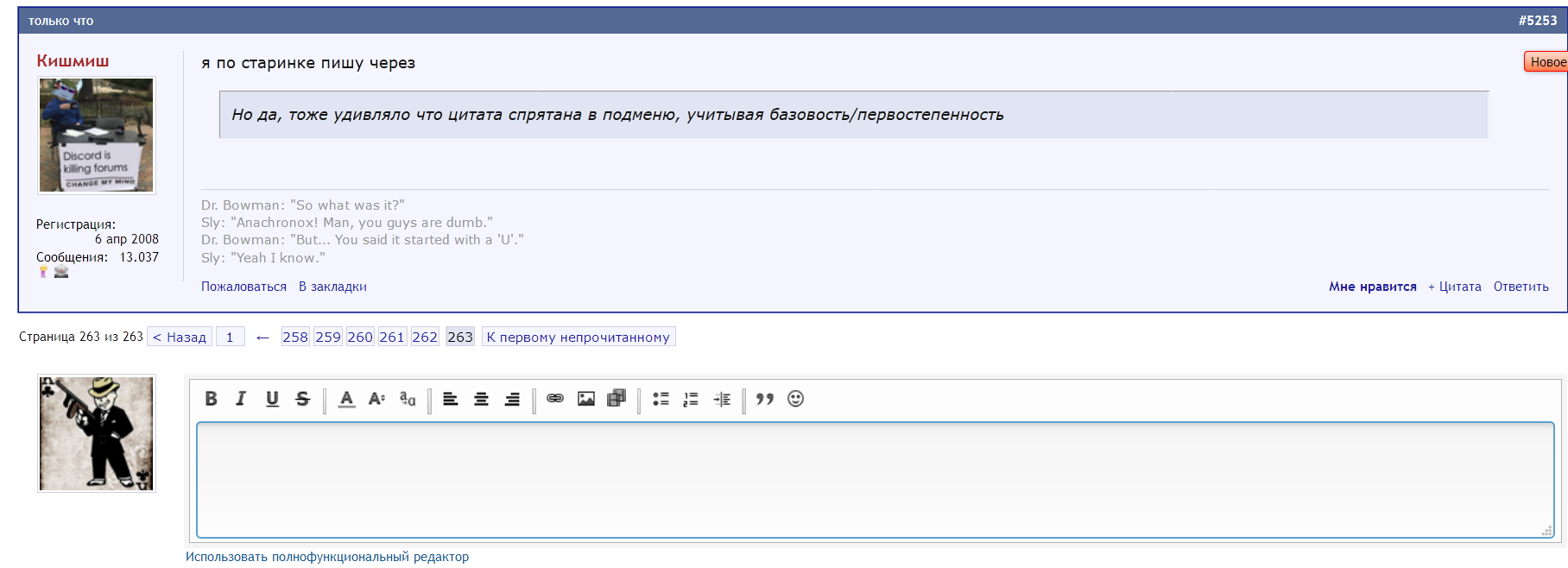Screen dimensions: 1568x568
Task: Grab the editor resize handle corner
Action: point(1546,531)
